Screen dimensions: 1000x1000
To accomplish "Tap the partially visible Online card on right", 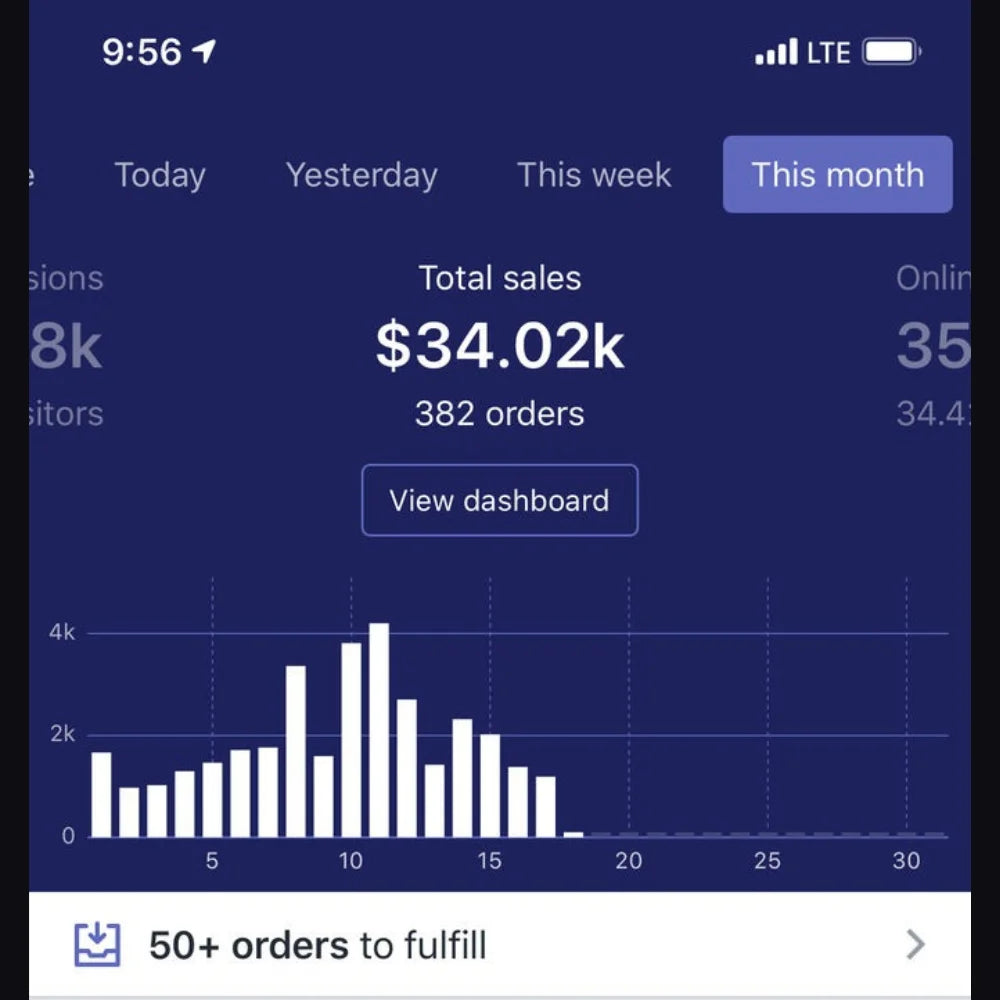I will (934, 345).
